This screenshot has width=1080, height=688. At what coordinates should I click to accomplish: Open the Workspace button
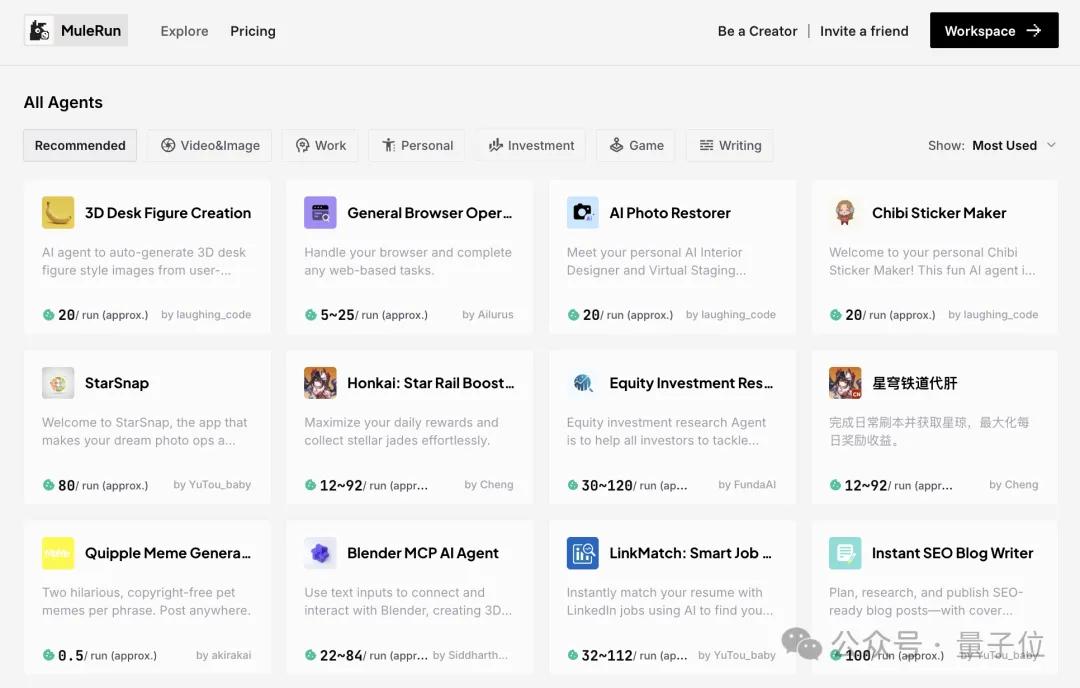coord(994,30)
